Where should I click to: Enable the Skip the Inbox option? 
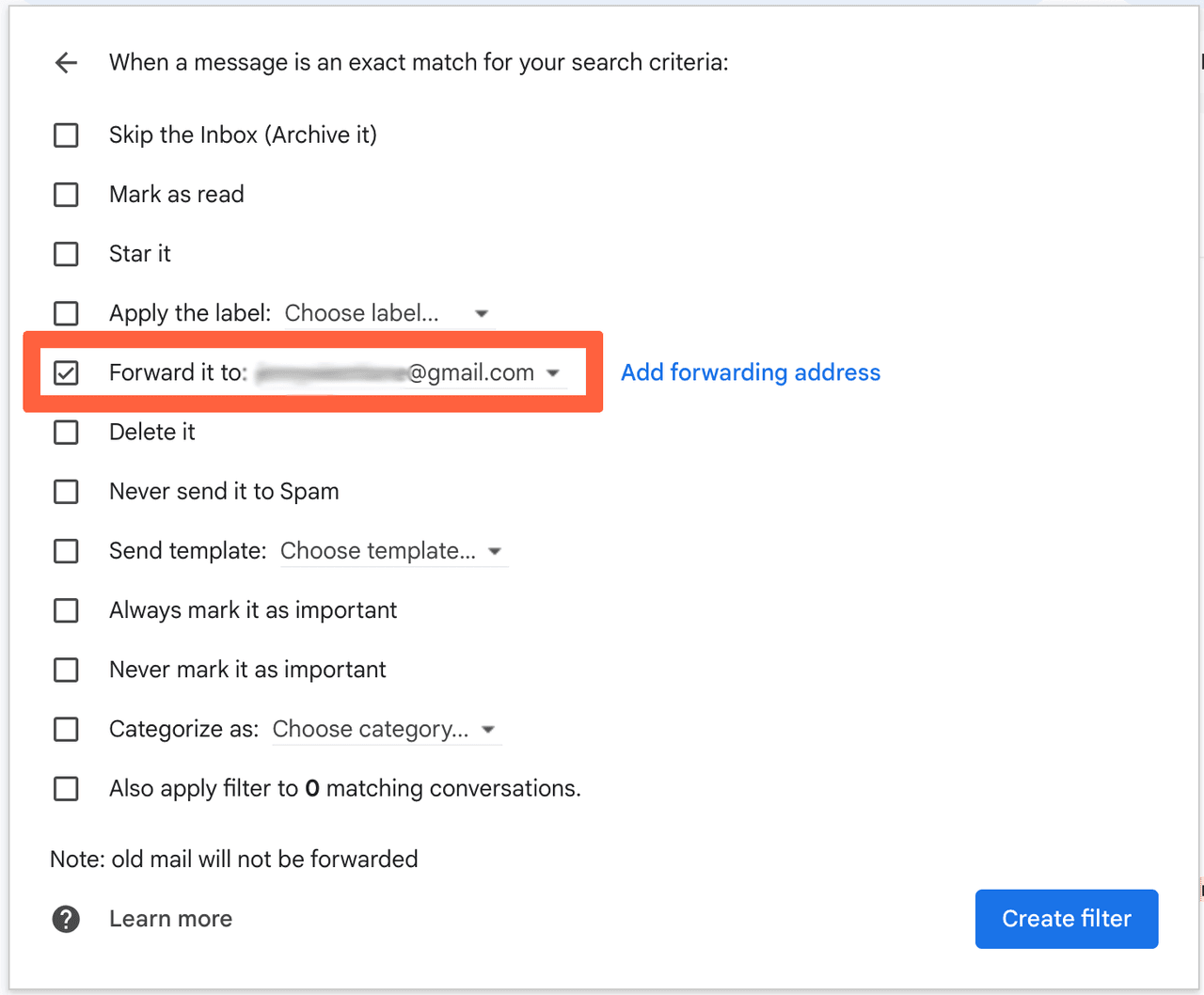pos(66,134)
